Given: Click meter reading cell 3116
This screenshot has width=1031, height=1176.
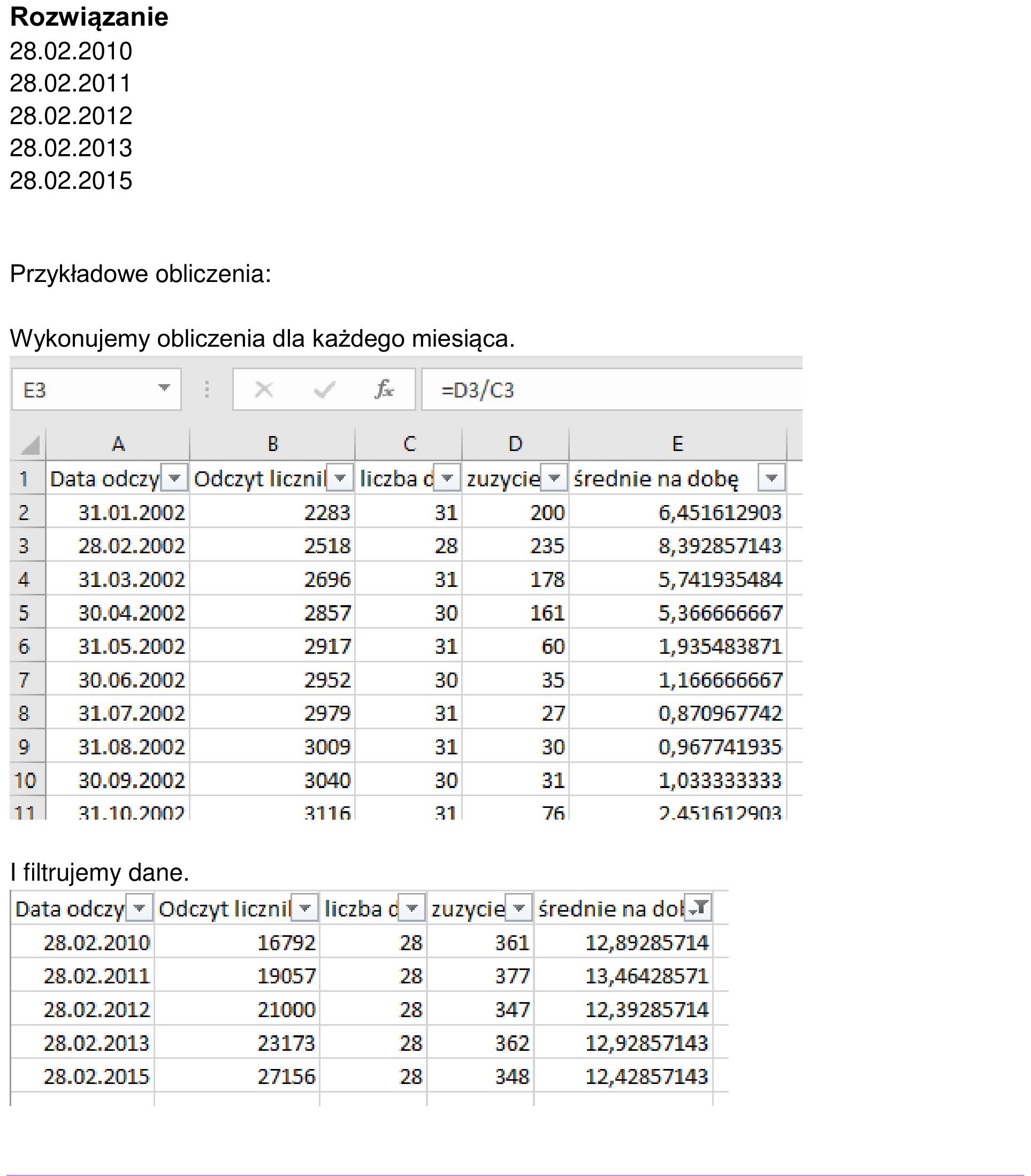Looking at the screenshot, I should 273,809.
